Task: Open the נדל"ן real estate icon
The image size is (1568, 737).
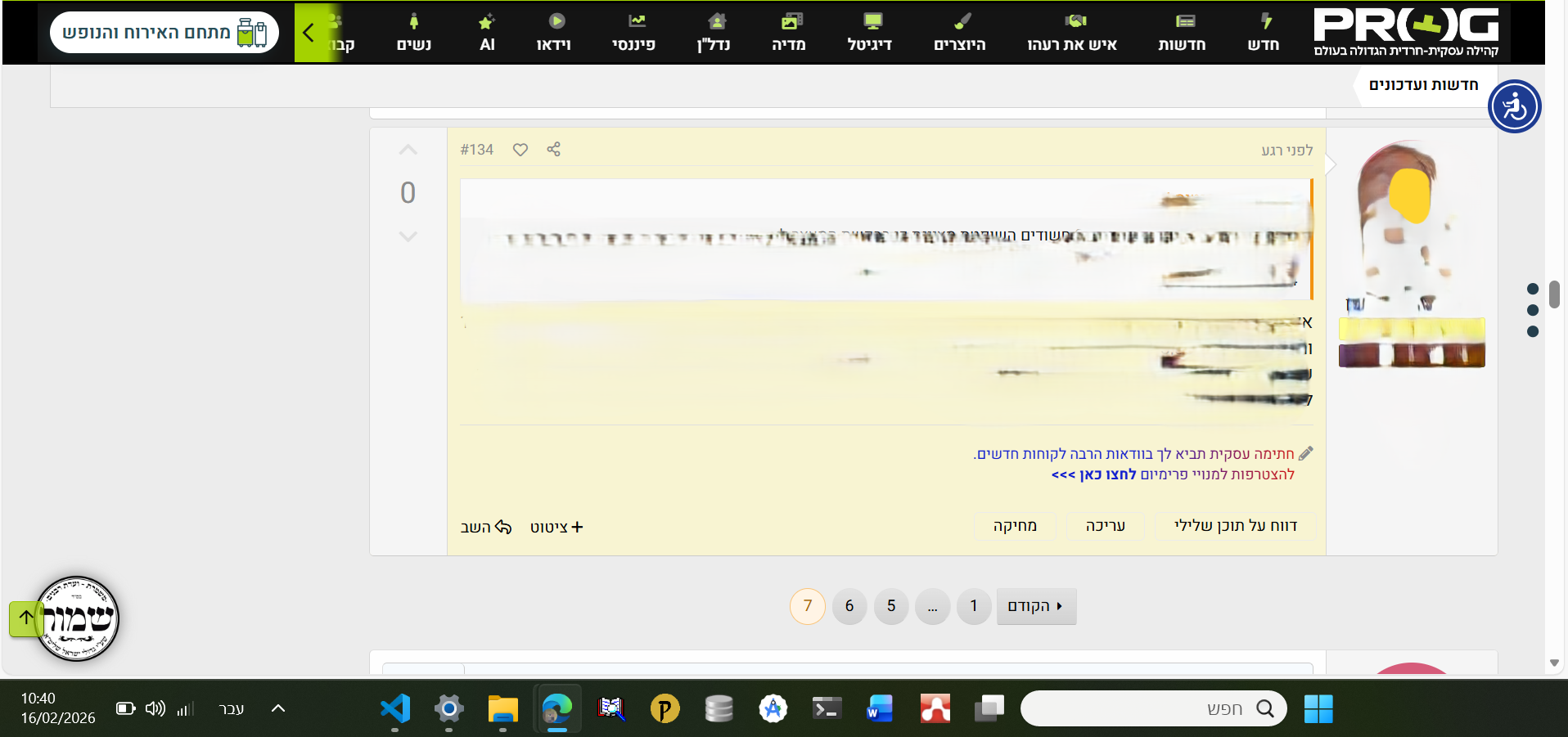Action: [x=716, y=20]
